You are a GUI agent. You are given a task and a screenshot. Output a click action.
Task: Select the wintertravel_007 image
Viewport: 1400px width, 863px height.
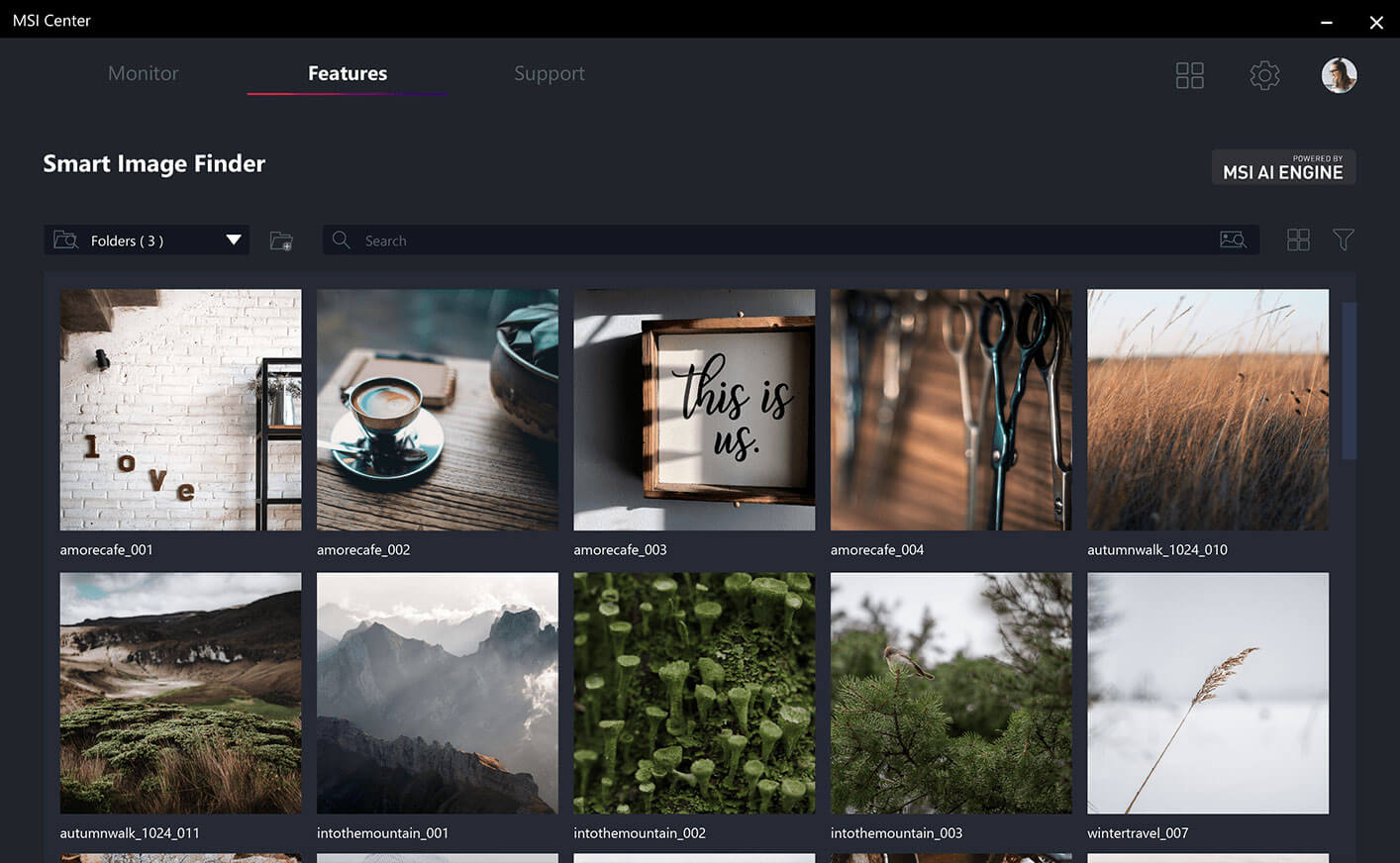1208,693
